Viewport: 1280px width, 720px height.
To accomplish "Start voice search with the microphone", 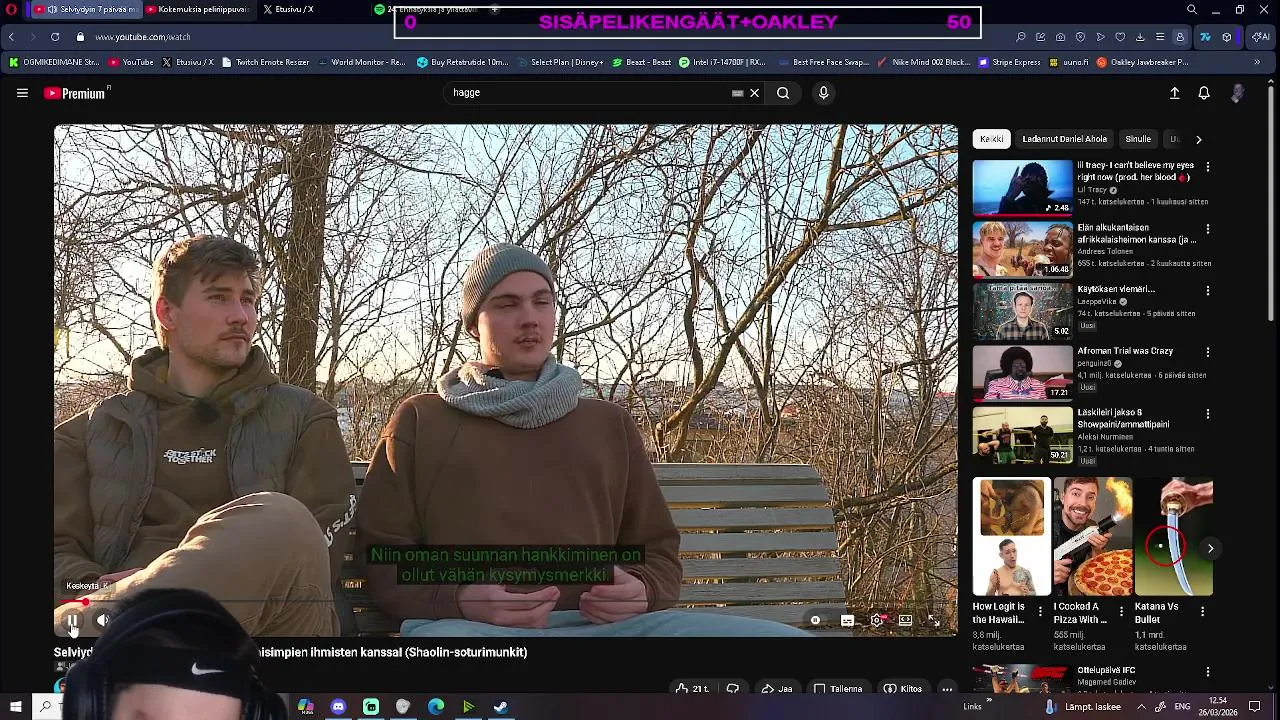I will click(823, 93).
